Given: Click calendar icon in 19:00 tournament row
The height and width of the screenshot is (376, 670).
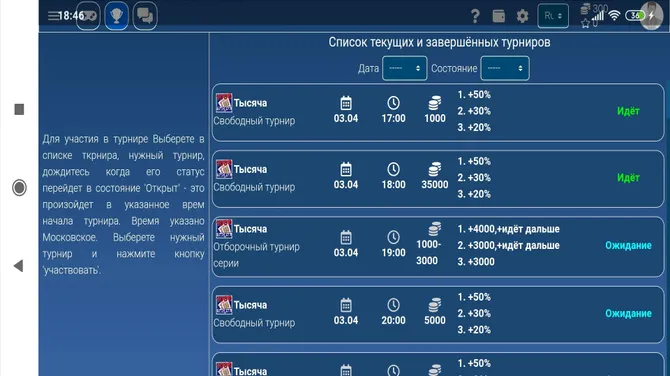Looking at the screenshot, I should tap(346, 237).
